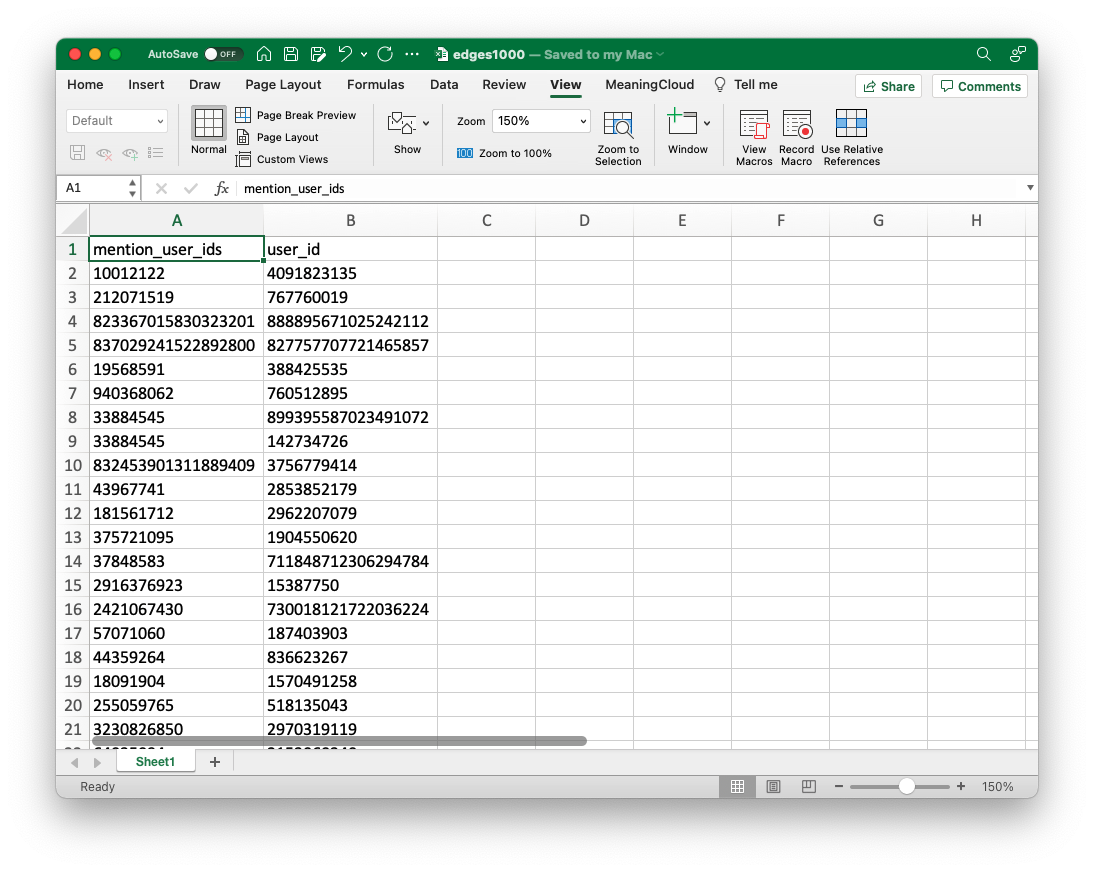Open the Zoom level dropdown
The width and height of the screenshot is (1094, 872).
[541, 120]
